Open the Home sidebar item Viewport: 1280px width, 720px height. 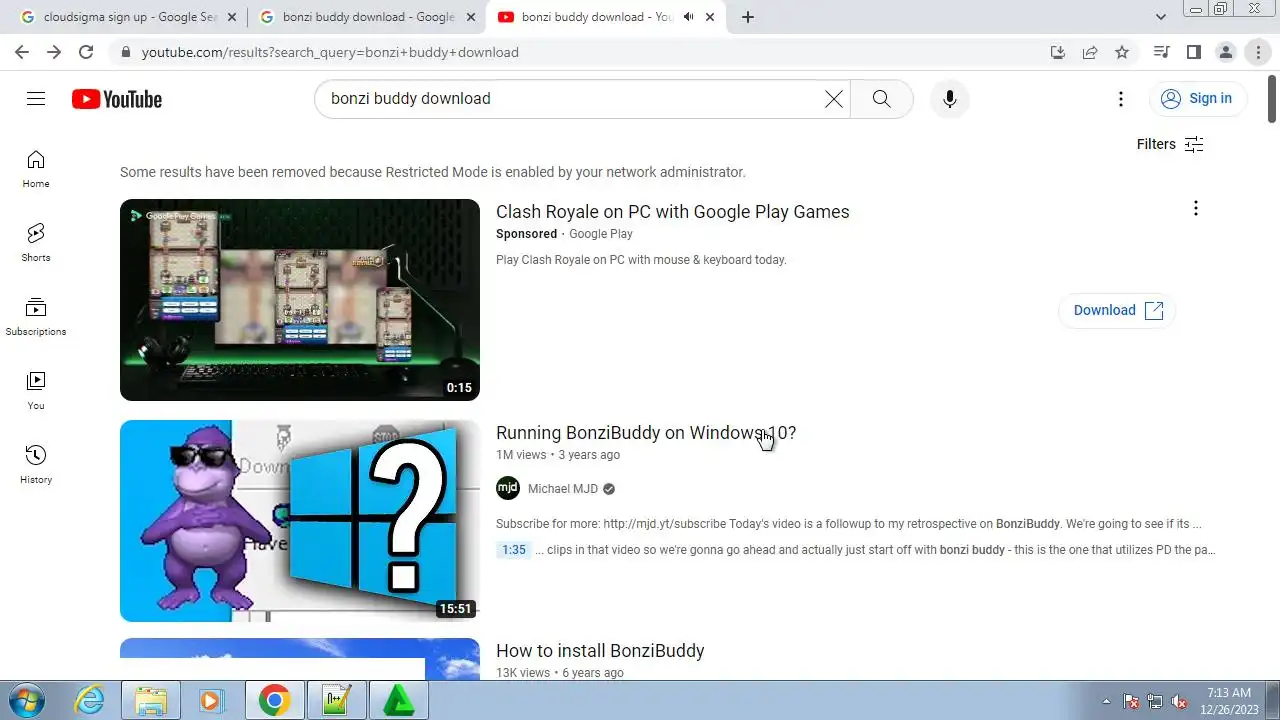[x=36, y=169]
